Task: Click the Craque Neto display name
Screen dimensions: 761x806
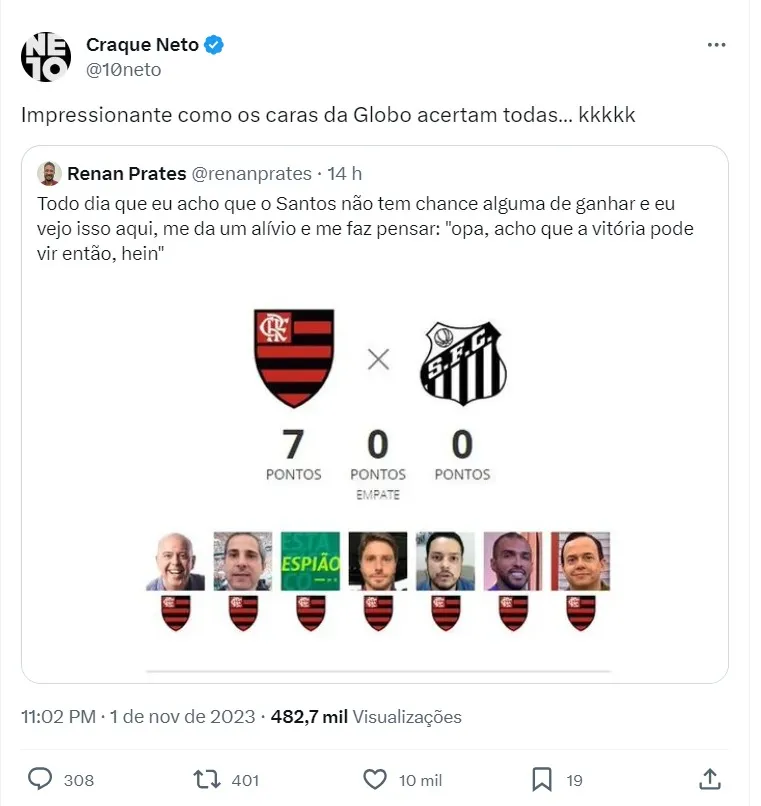Action: [x=142, y=45]
